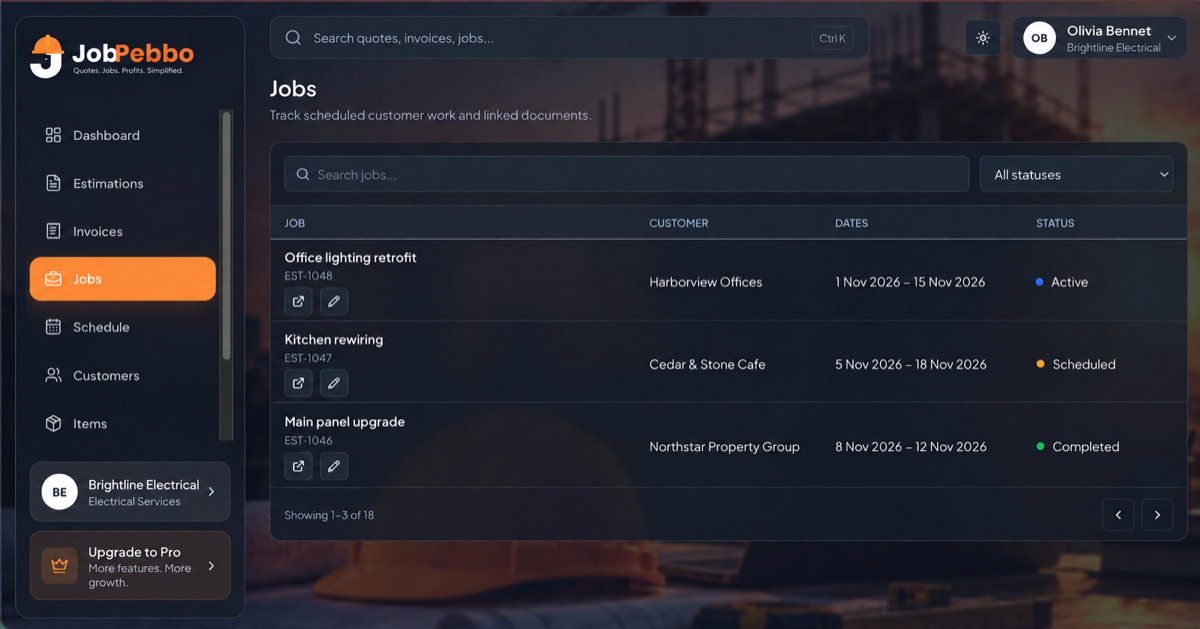Screen dimensions: 1200x629
Task: Click the Ctrl K shortcut badge
Action: [832, 38]
